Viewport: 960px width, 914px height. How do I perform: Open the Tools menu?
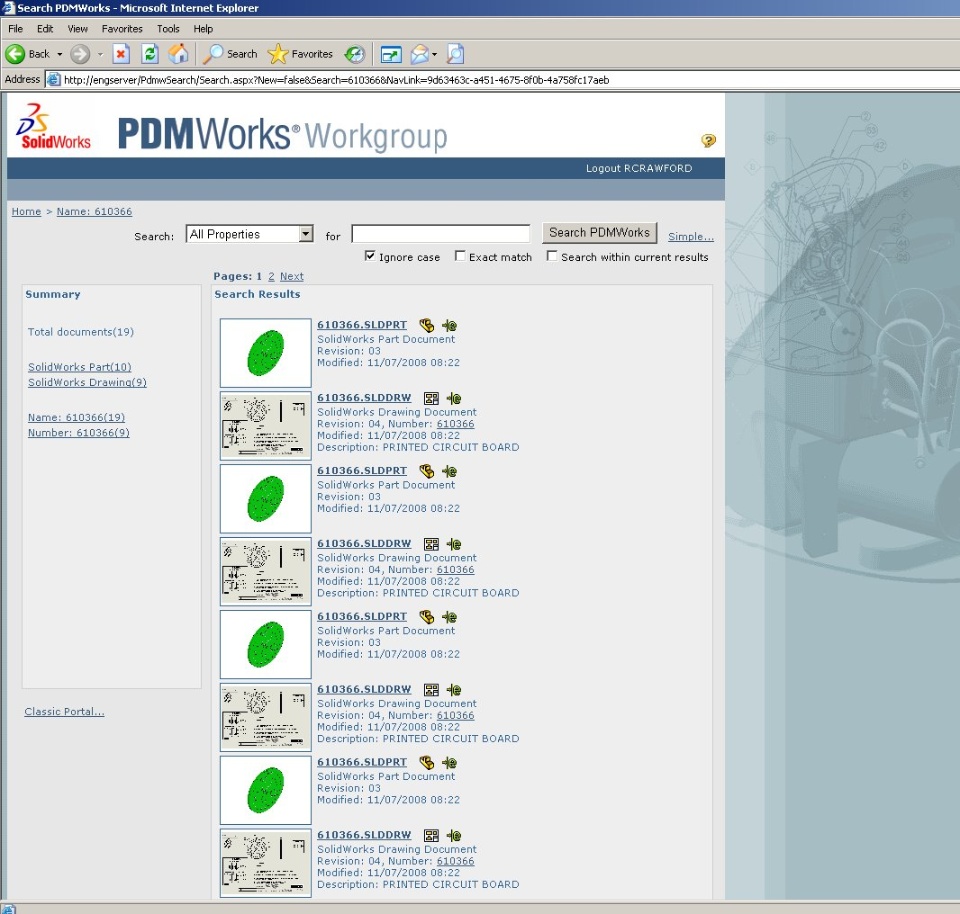[168, 29]
